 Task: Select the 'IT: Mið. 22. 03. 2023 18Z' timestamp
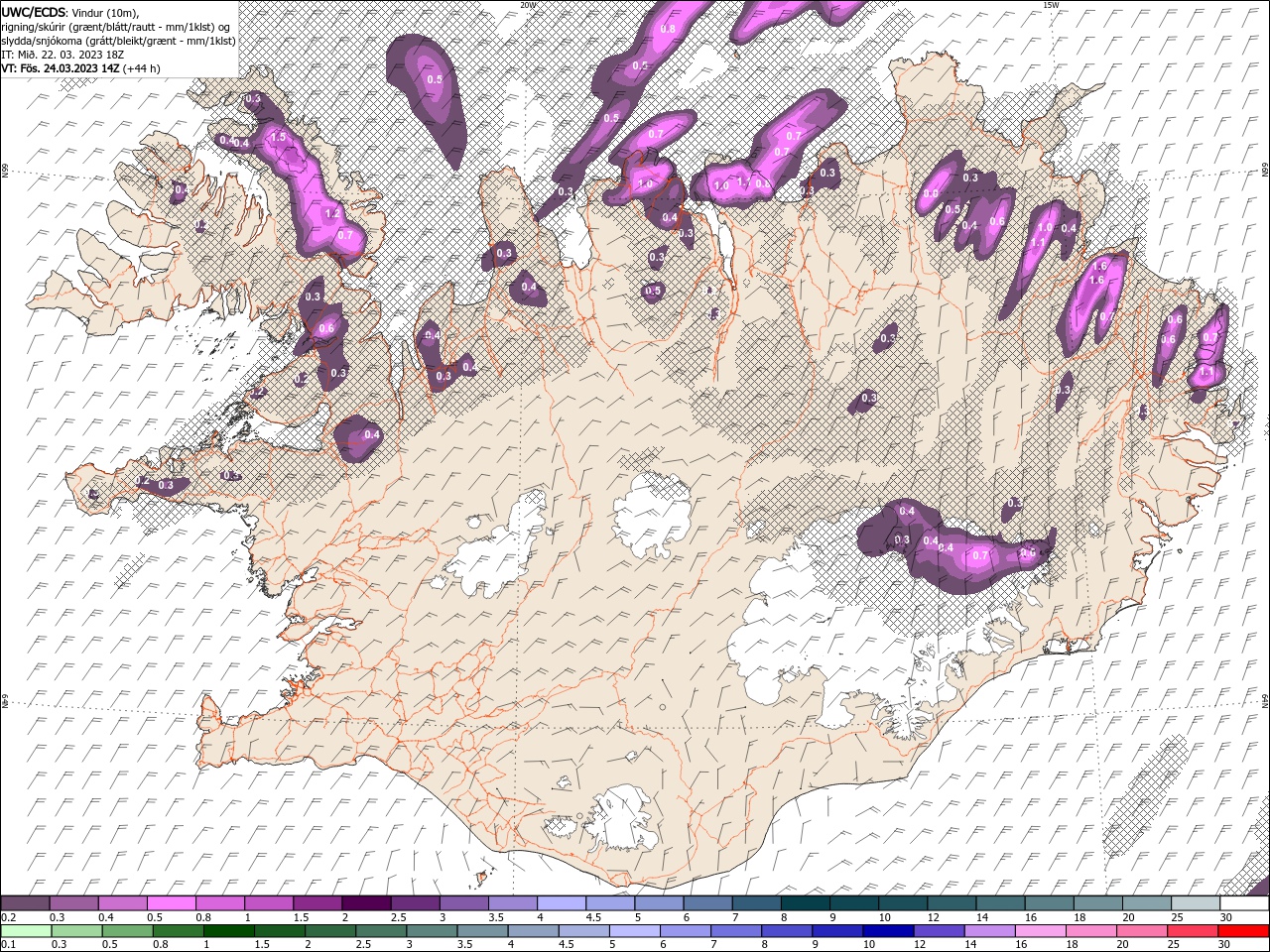[x=63, y=55]
